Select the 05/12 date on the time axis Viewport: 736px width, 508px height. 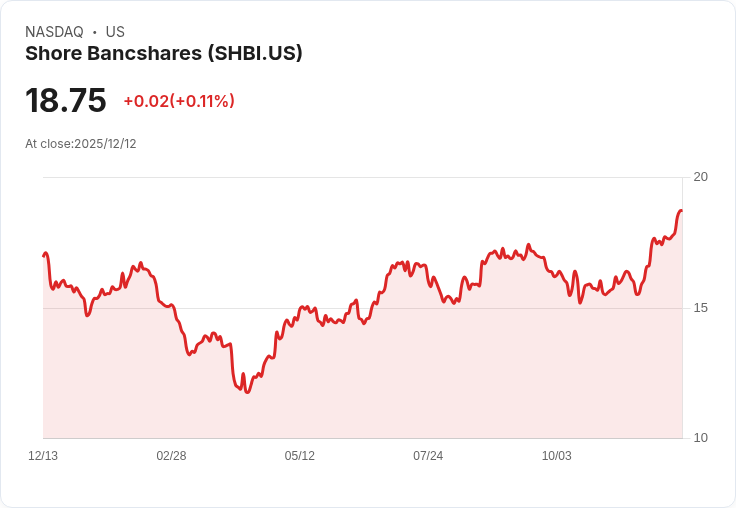300,456
